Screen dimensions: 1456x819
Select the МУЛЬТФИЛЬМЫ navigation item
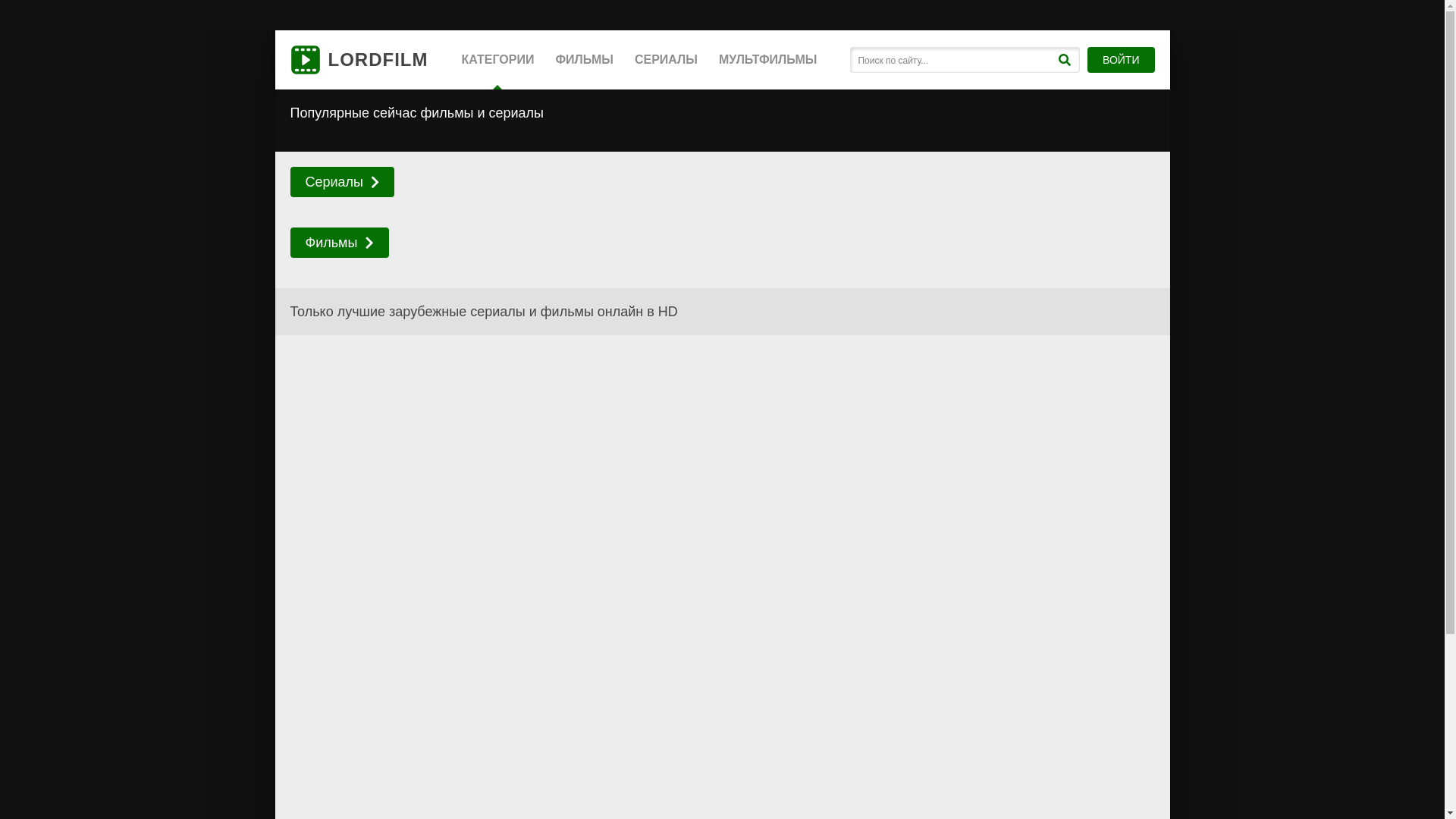pyautogui.click(x=767, y=60)
